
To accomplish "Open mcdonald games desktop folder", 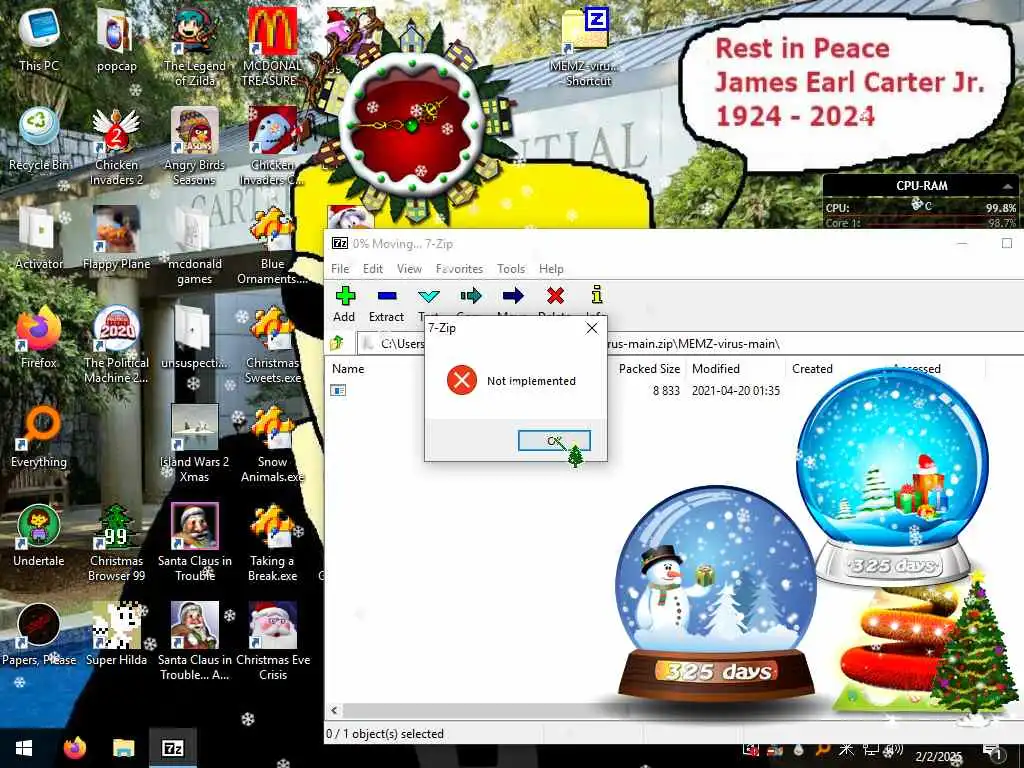I will pyautogui.click(x=195, y=246).
